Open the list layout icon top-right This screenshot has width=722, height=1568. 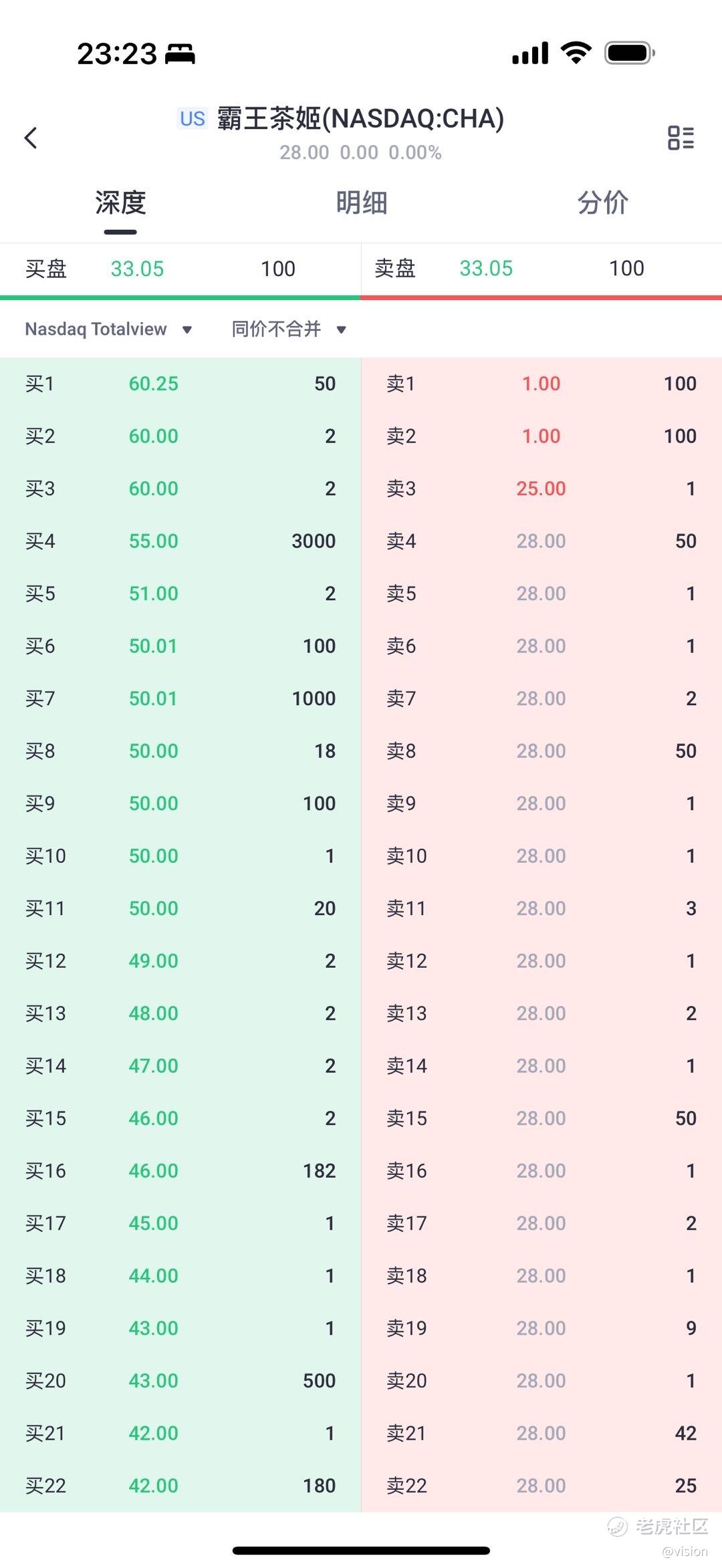(681, 138)
